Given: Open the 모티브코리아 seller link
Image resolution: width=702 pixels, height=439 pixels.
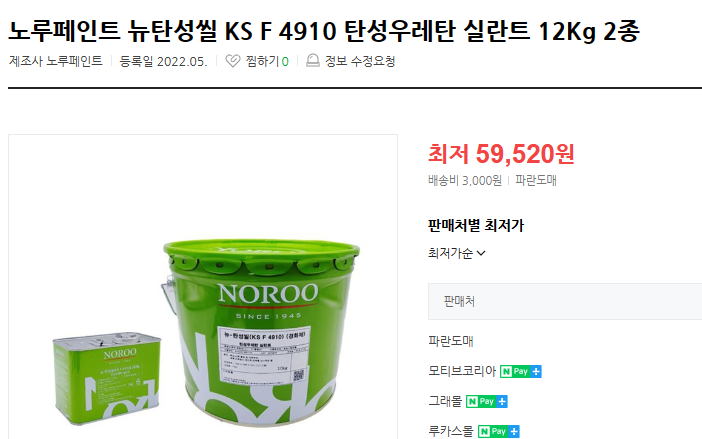Looking at the screenshot, I should click(462, 371).
